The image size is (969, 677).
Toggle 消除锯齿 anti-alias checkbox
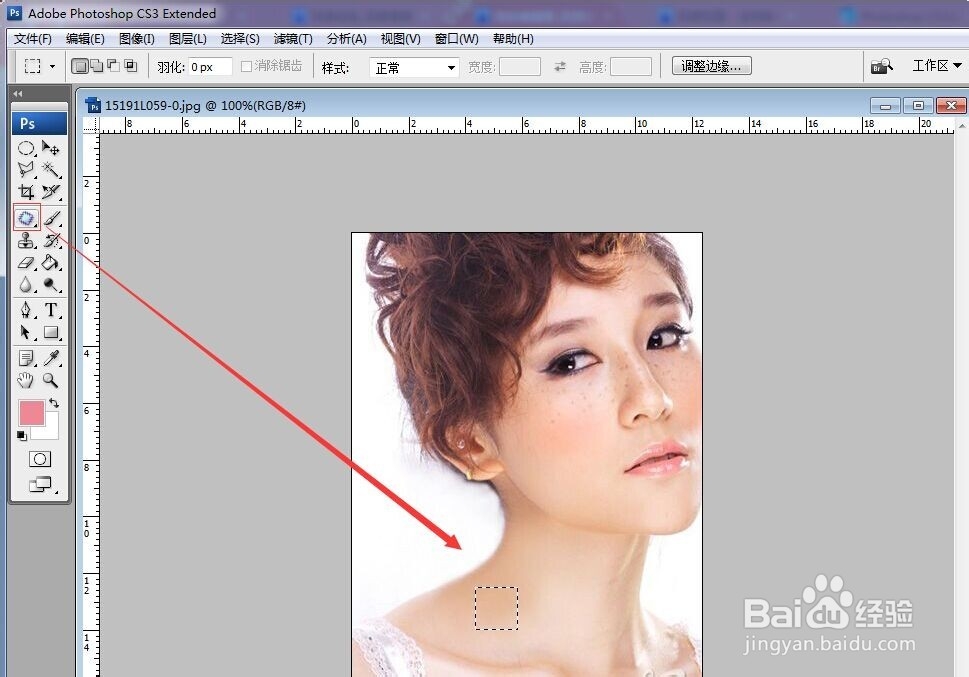click(245, 65)
